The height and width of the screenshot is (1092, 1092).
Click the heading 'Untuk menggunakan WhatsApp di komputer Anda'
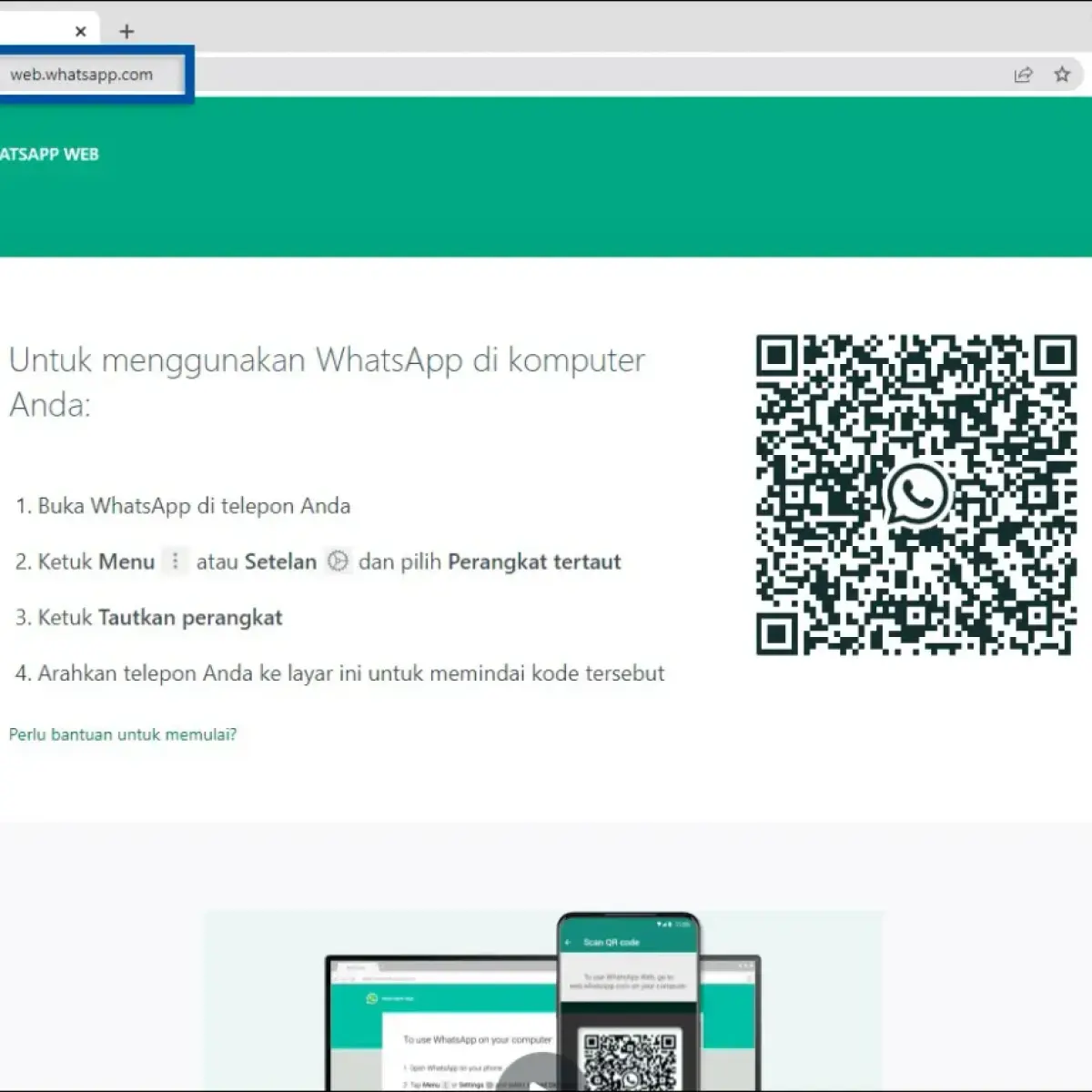327,382
